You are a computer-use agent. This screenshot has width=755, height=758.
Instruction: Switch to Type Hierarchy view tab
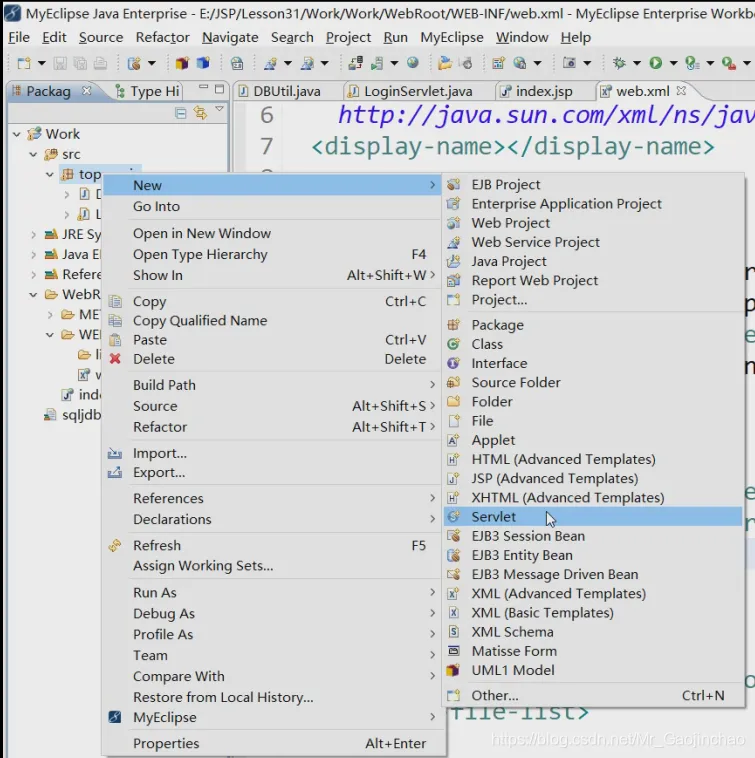pos(148,91)
